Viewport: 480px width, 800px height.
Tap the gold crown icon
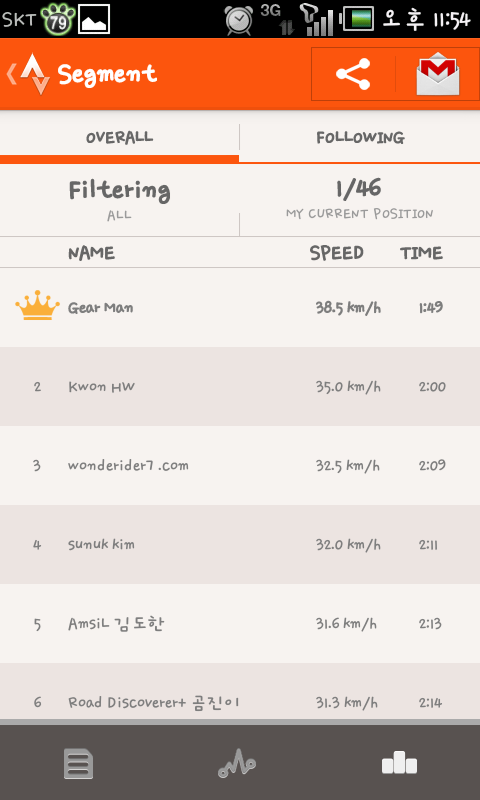pos(37,306)
